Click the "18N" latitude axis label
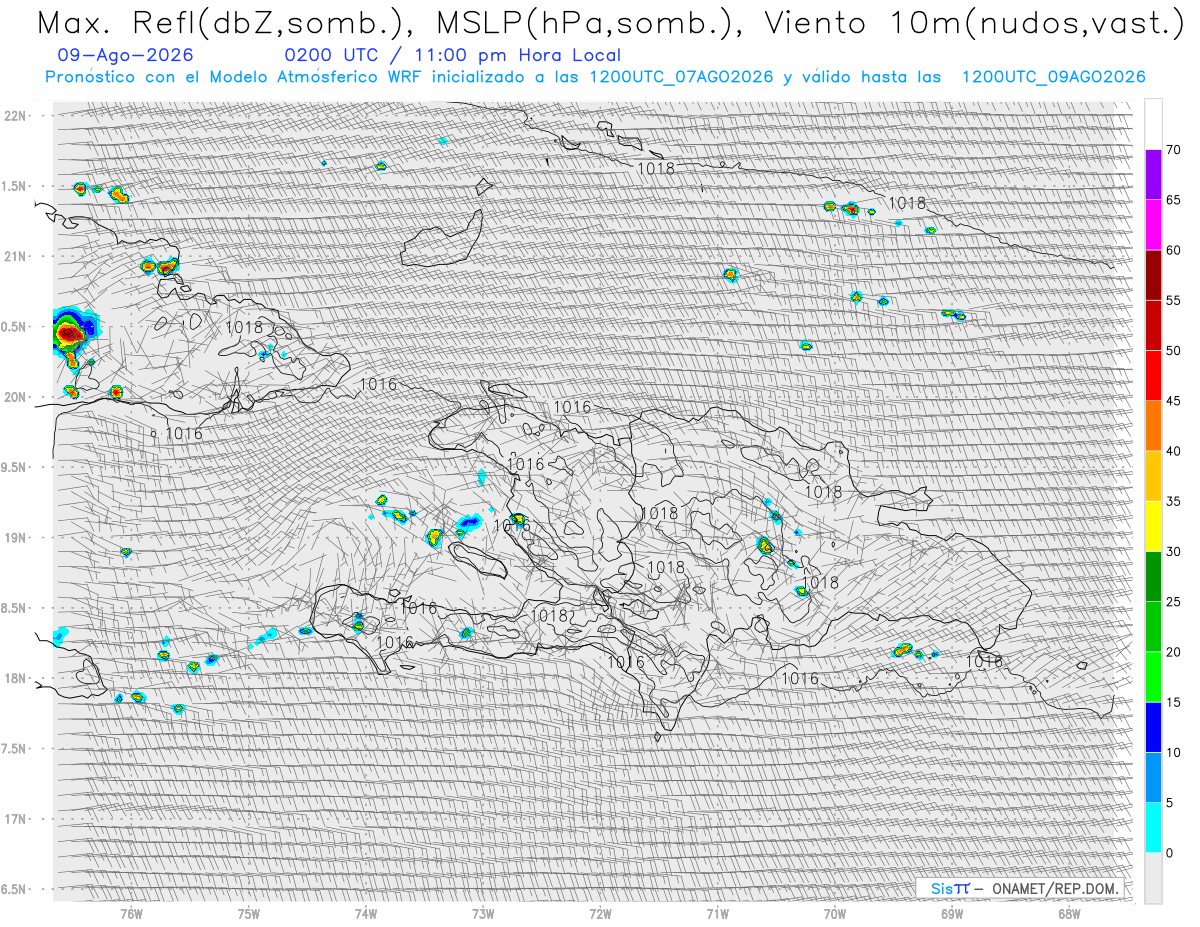1200x927 pixels. pos(15,678)
